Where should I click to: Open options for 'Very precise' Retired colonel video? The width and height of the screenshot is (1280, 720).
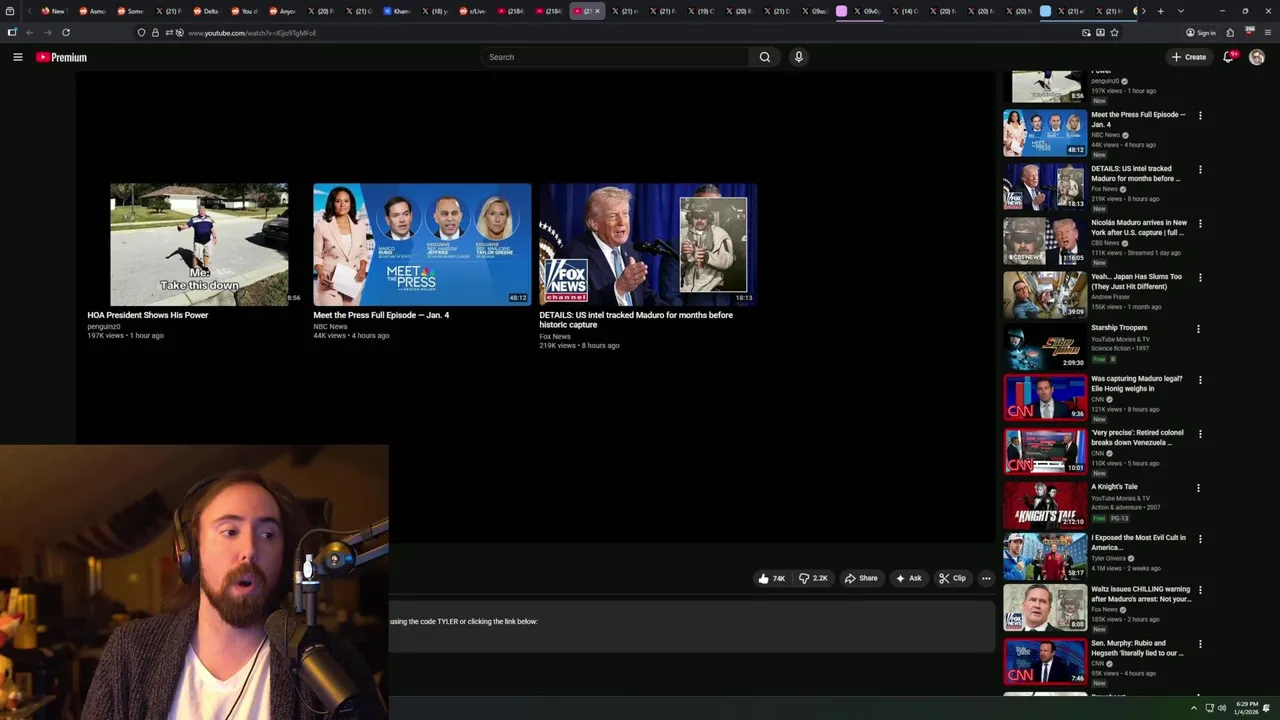[1200, 434]
